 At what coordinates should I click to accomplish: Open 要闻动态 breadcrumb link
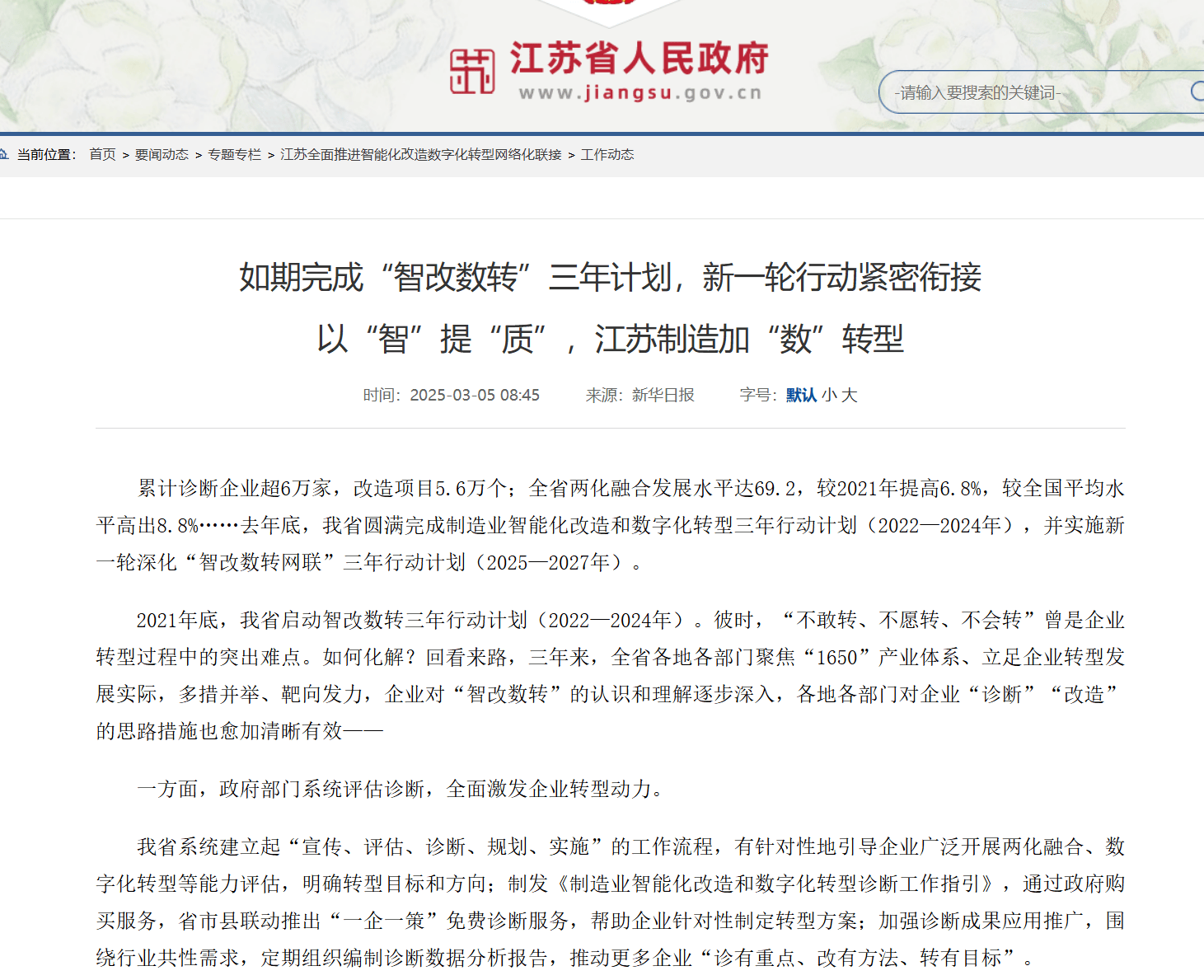click(x=162, y=154)
